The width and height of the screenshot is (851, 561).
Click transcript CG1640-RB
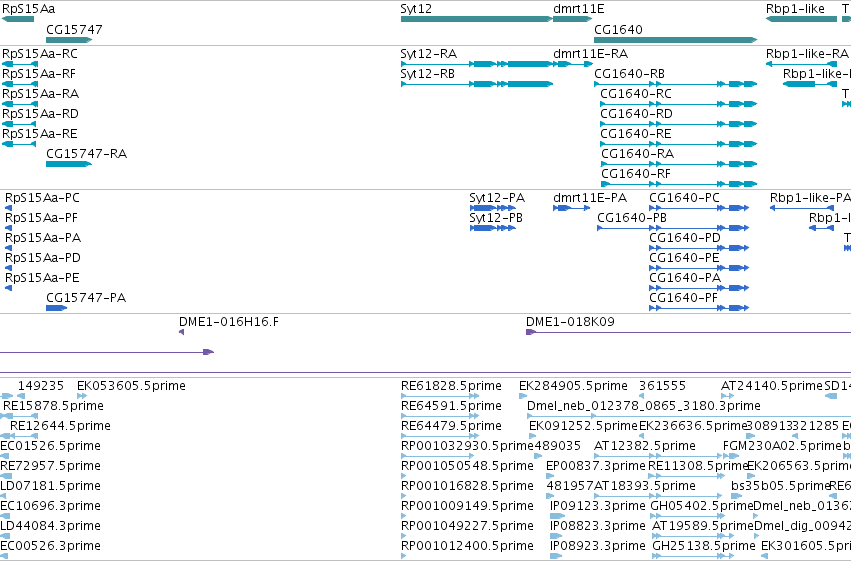tap(629, 74)
